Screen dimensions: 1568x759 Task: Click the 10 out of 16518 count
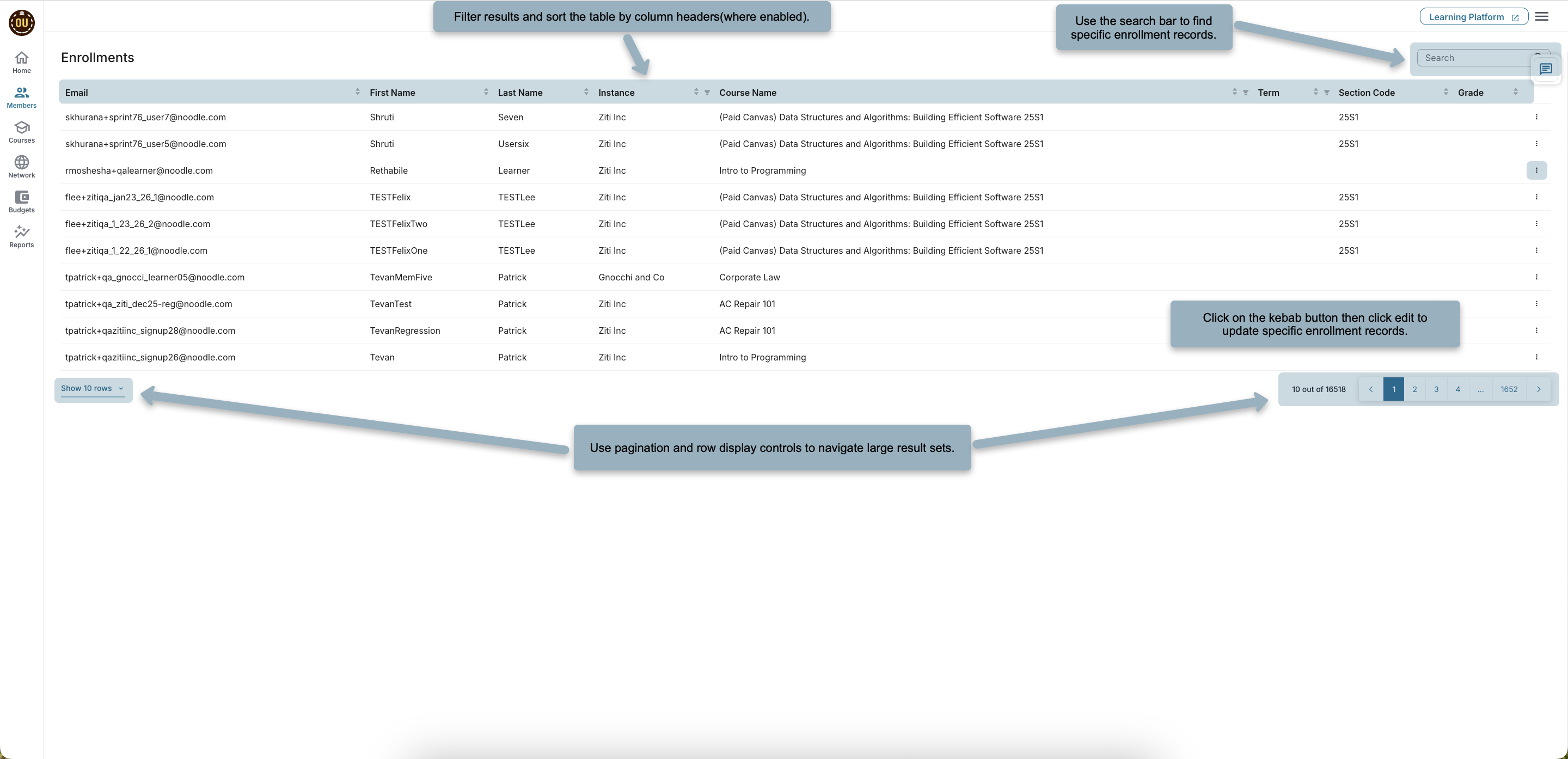(1319, 389)
